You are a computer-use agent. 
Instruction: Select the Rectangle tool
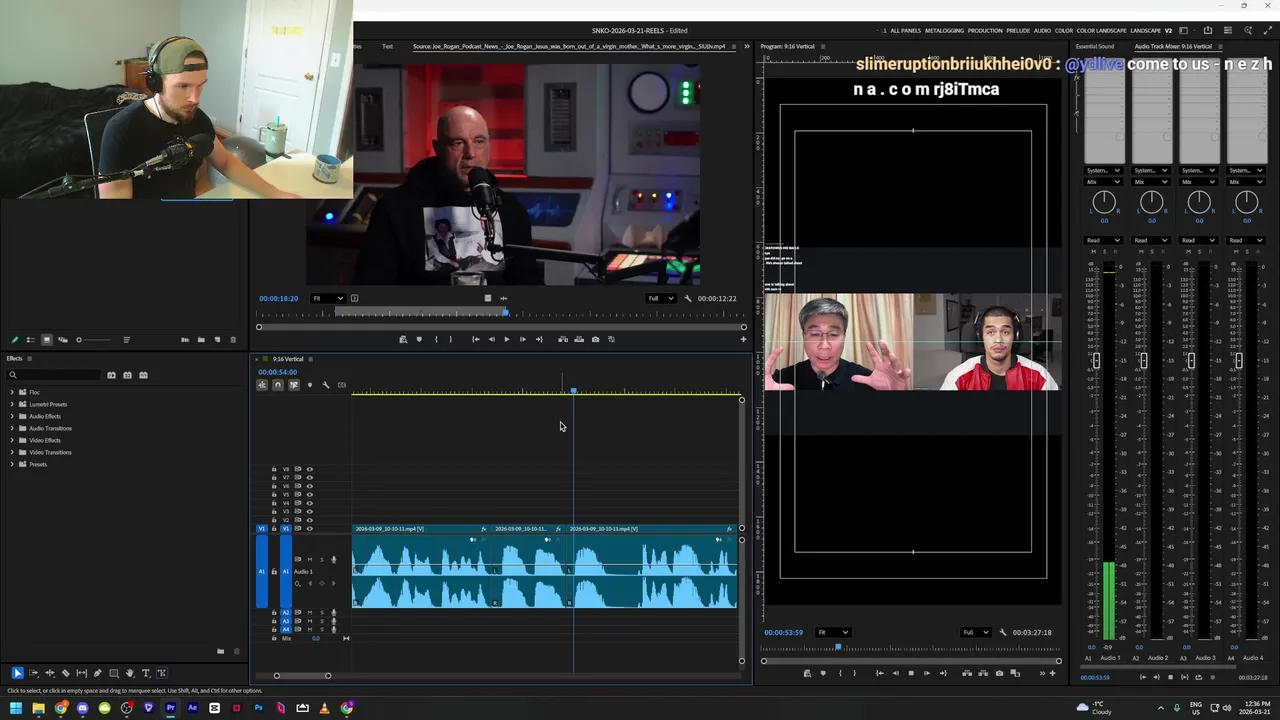(x=113, y=673)
